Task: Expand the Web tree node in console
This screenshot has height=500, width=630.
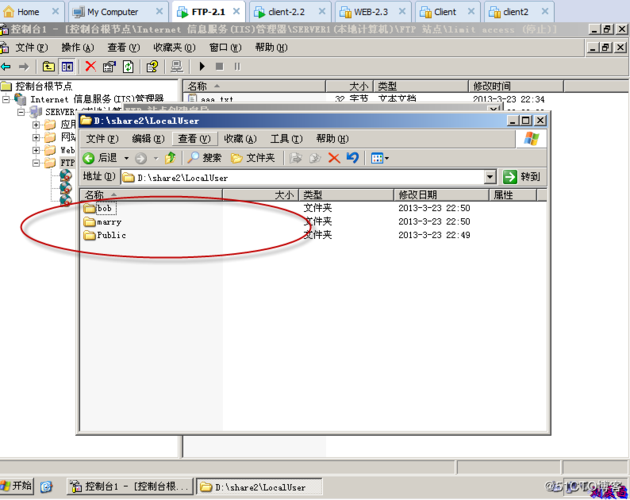Action: pos(37,150)
